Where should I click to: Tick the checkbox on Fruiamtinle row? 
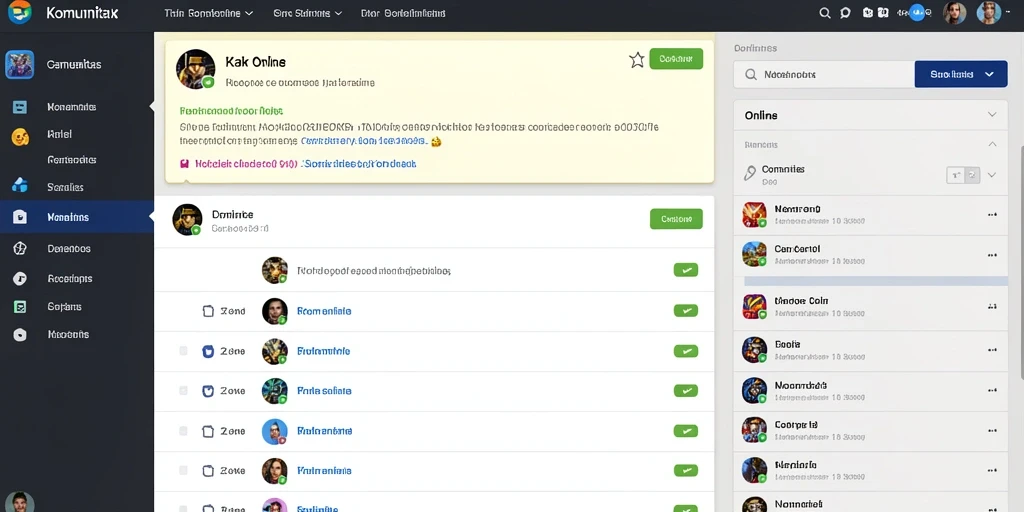[184, 351]
